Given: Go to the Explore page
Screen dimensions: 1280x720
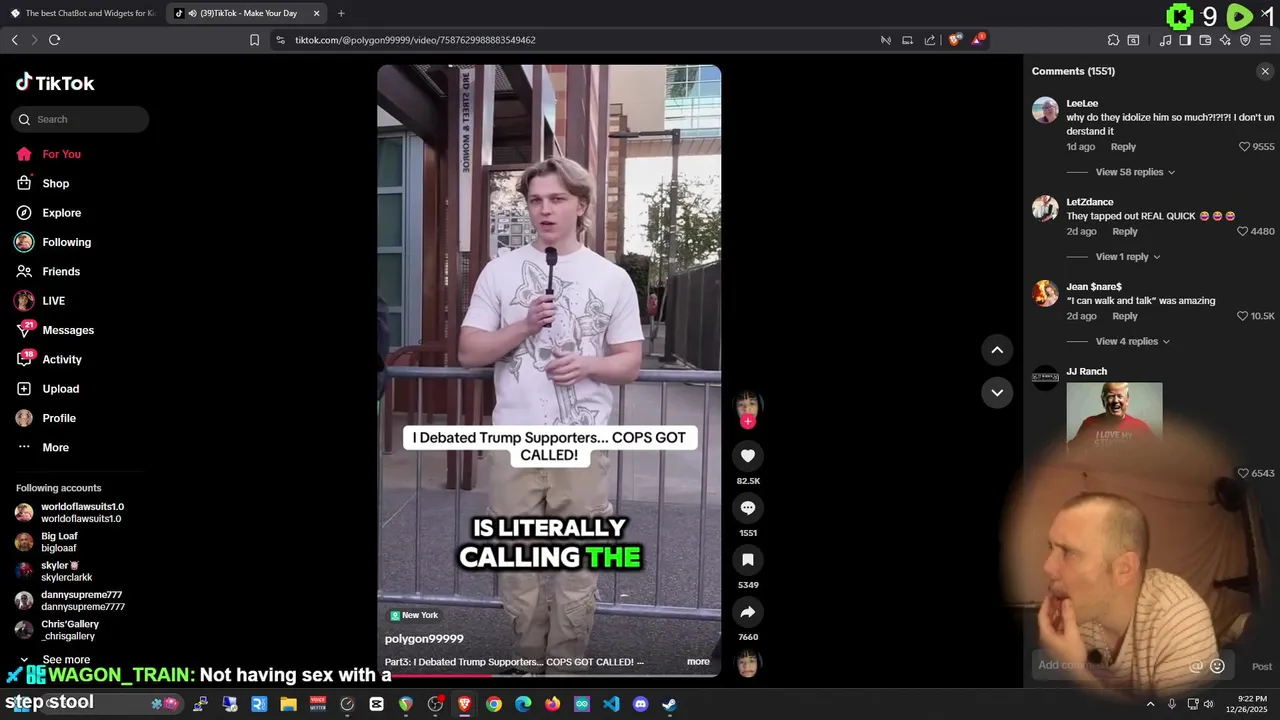Looking at the screenshot, I should (61, 213).
